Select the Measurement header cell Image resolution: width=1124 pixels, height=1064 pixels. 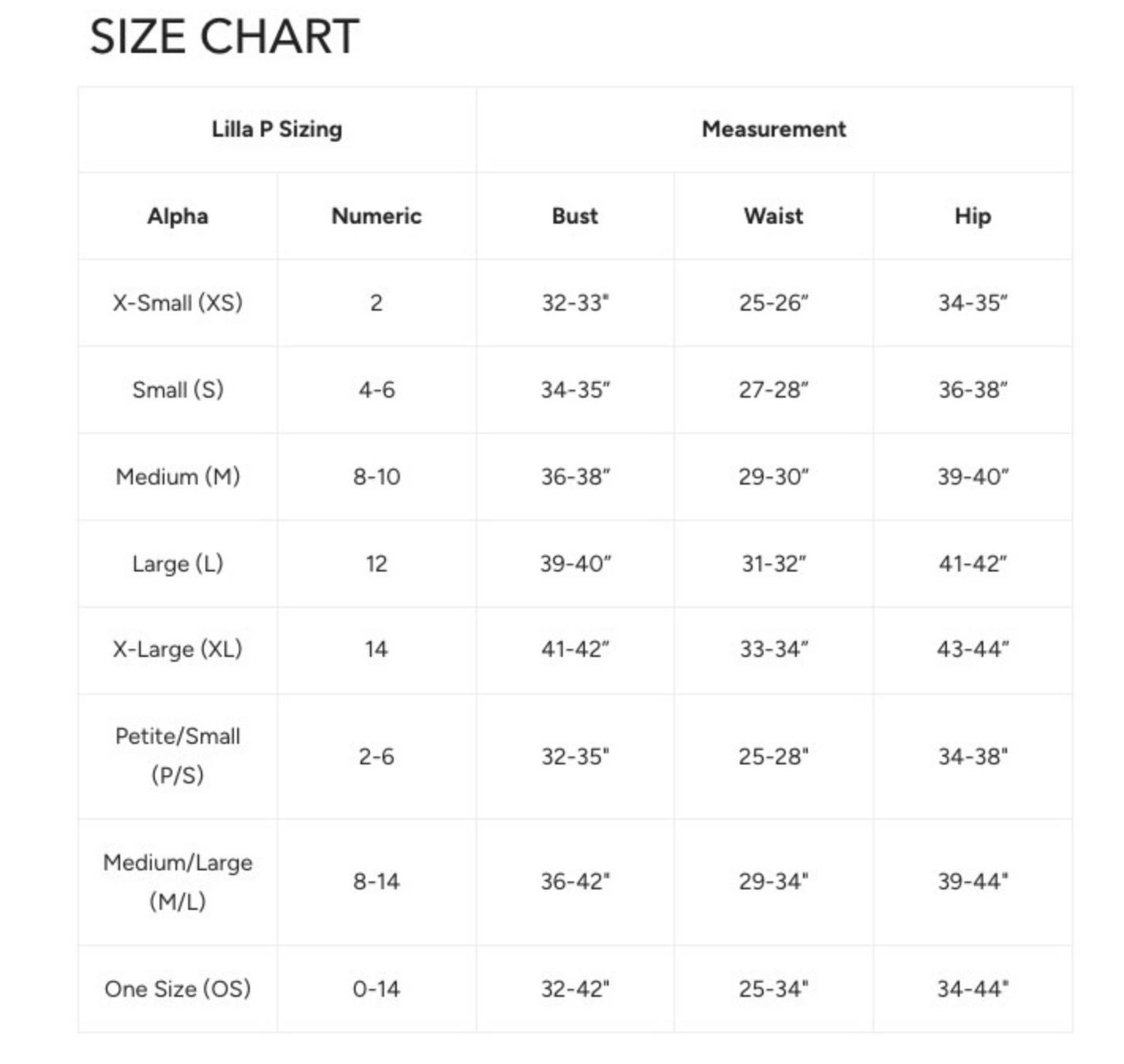pos(774,129)
